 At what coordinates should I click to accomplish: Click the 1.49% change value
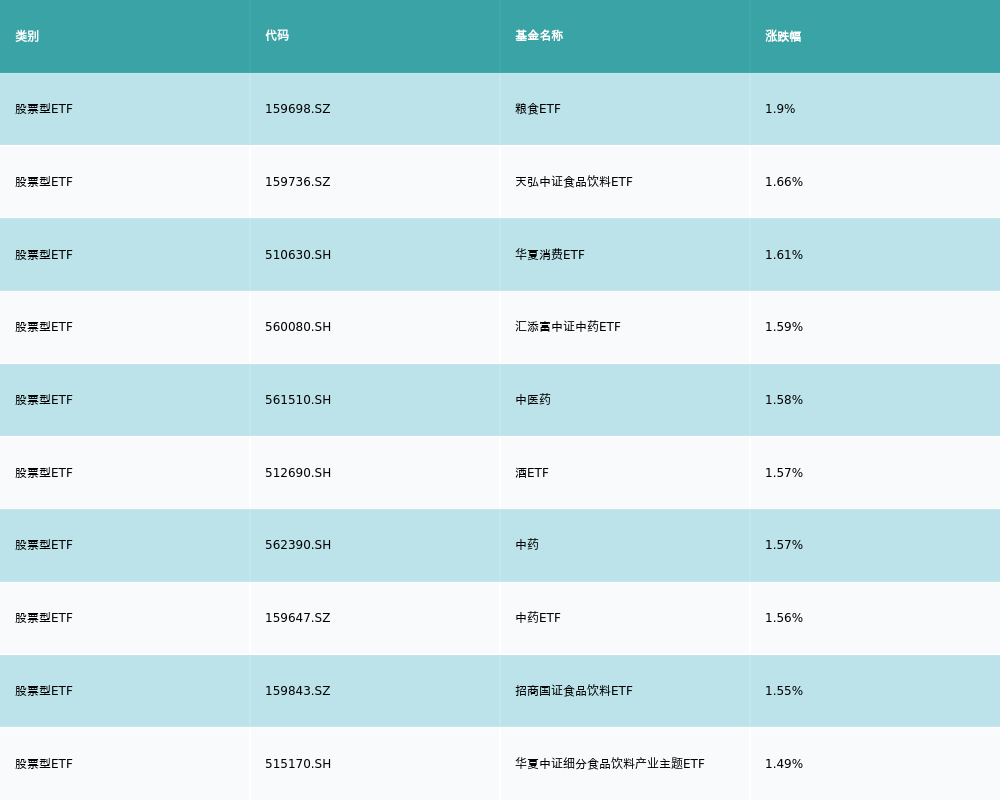pyautogui.click(x=784, y=764)
